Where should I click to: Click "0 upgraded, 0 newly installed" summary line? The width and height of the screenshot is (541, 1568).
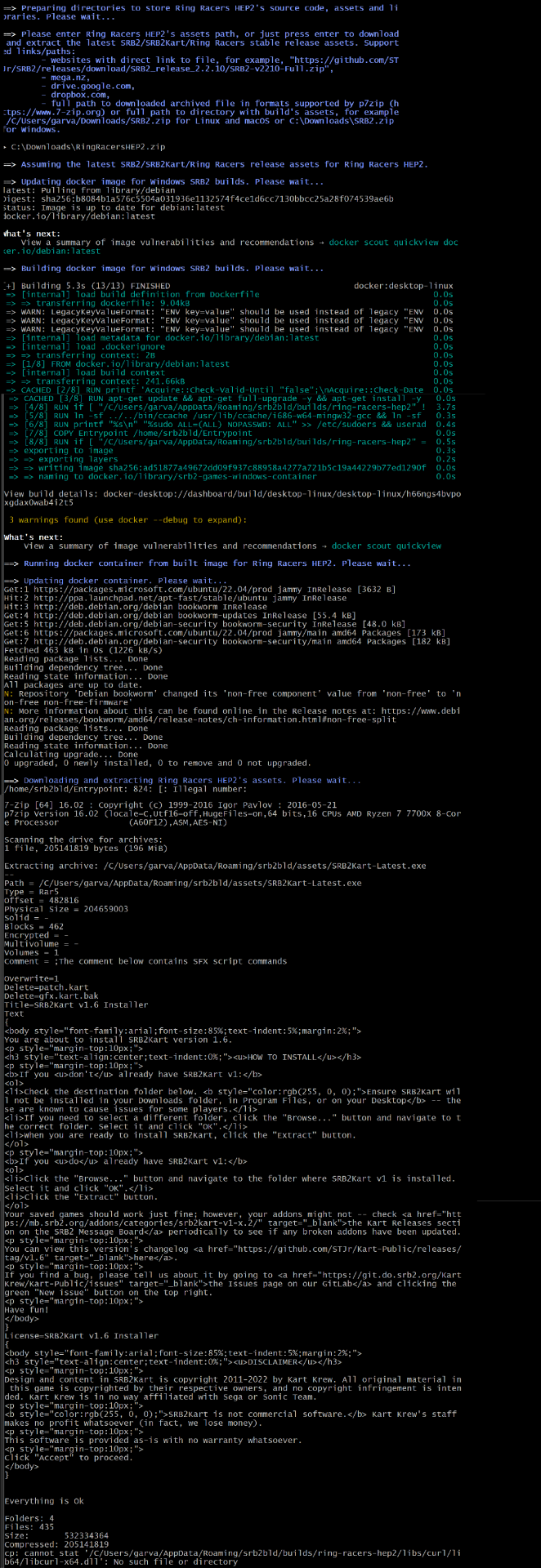[157, 764]
